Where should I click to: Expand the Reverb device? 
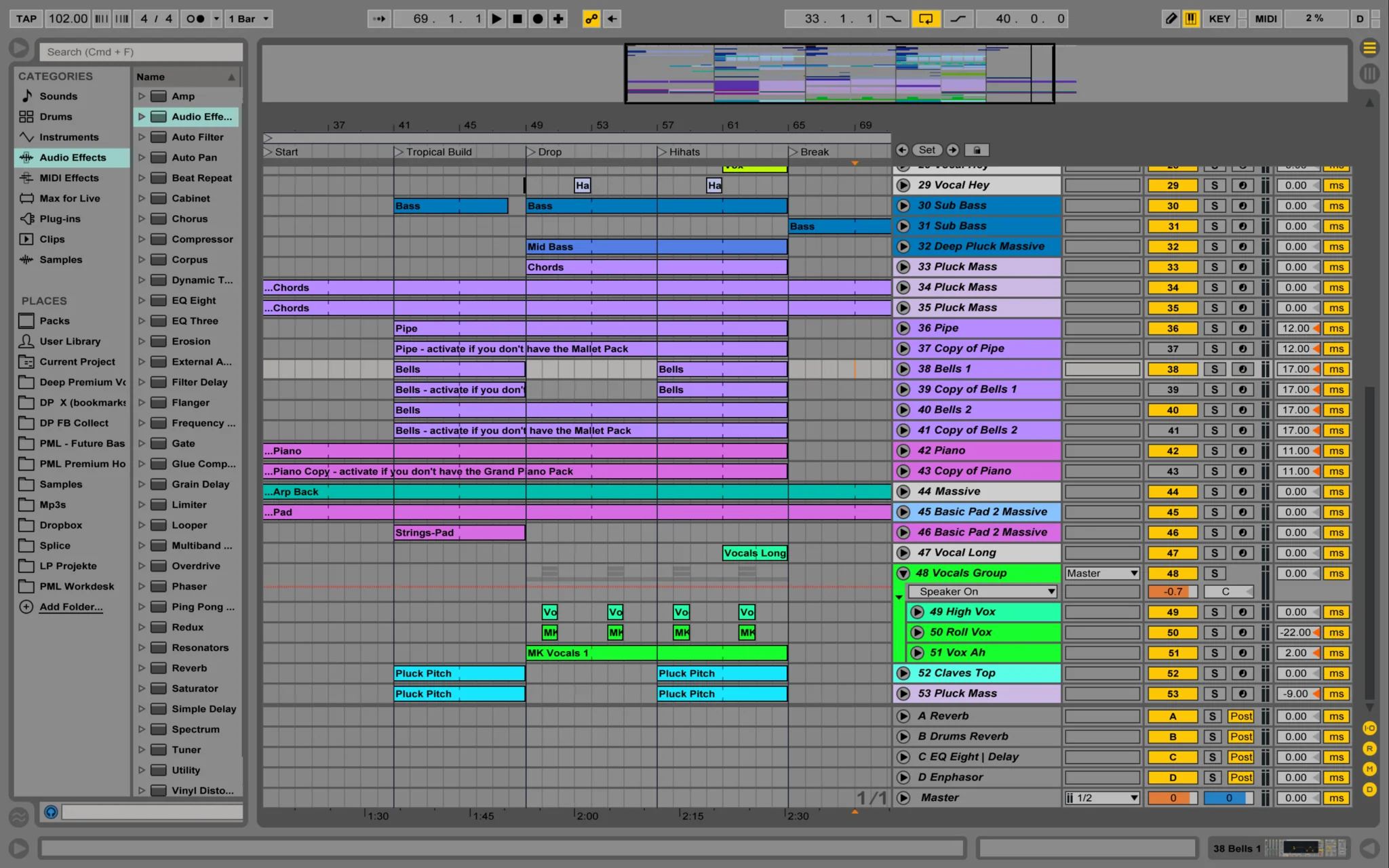142,668
